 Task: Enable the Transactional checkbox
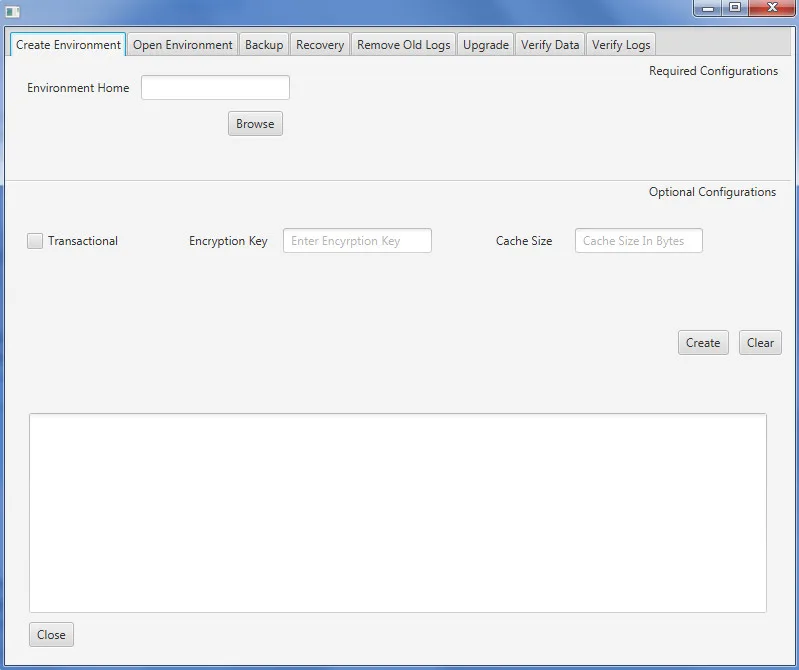pos(35,241)
